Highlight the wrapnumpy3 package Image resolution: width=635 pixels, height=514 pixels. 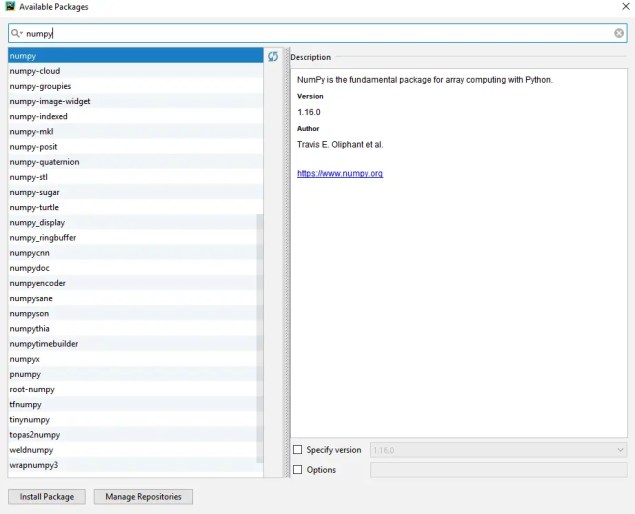coord(34,465)
